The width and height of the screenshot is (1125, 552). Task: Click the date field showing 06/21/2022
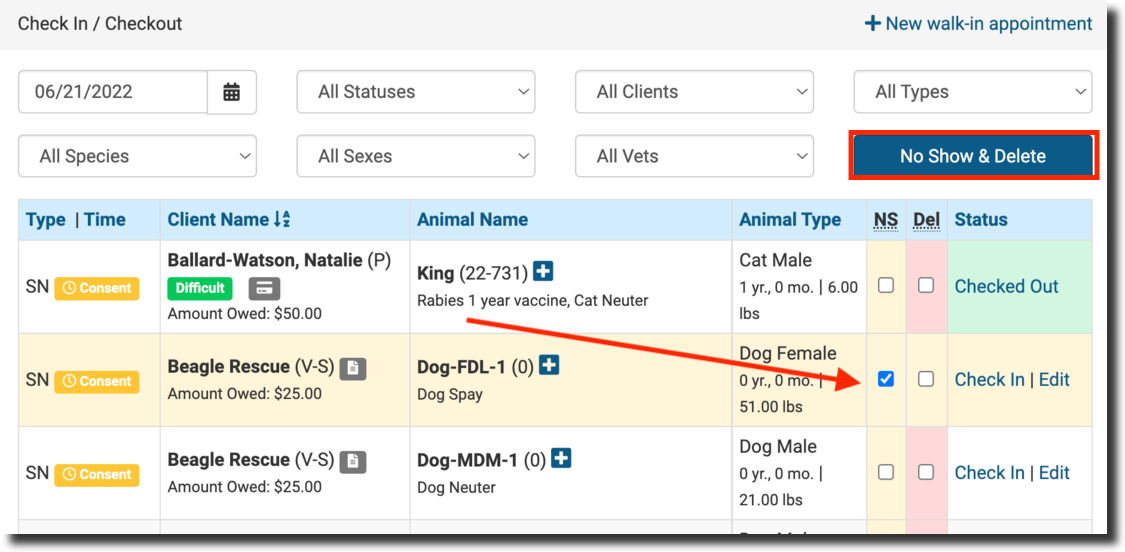(x=113, y=92)
